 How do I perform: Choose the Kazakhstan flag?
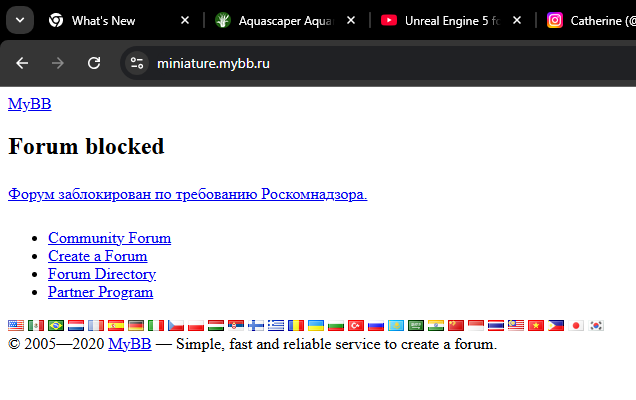[x=395, y=325]
